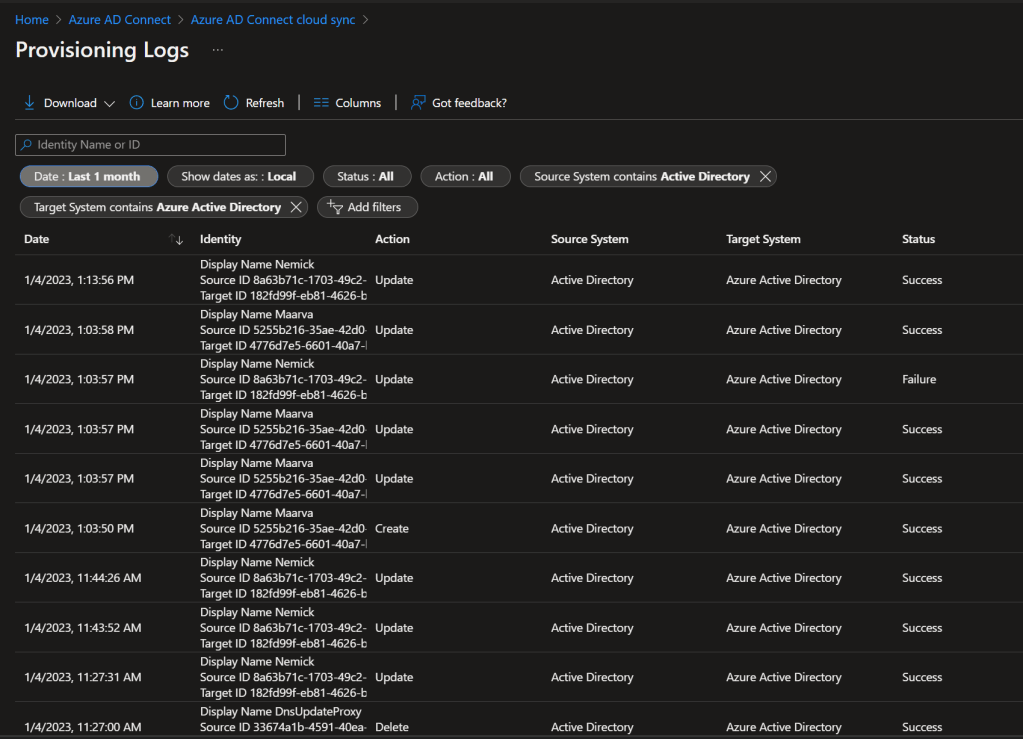Viewport: 1023px width, 739px height.
Task: Open the ellipsis menu beside Provisioning Logs
Action: point(218,50)
